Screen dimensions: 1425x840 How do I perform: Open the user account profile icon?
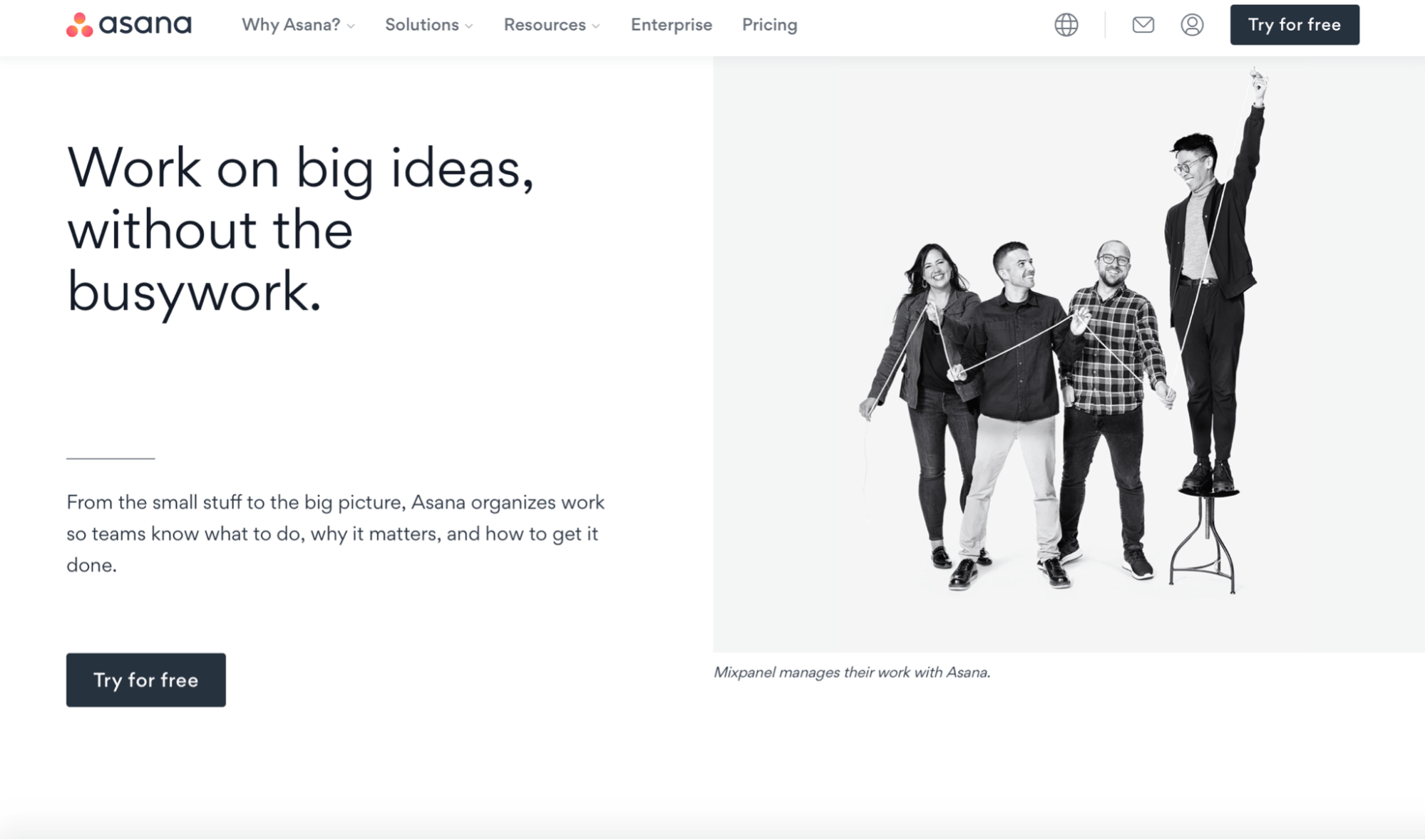1191,25
